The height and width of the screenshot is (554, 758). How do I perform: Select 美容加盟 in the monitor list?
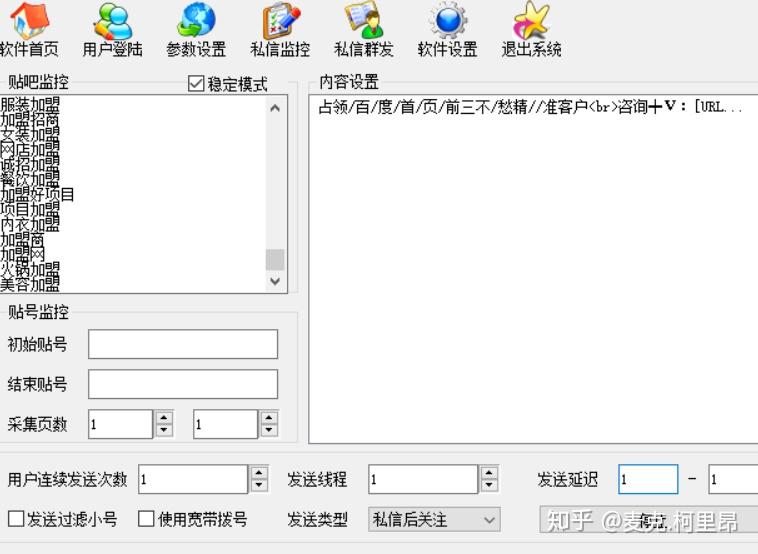point(30,284)
